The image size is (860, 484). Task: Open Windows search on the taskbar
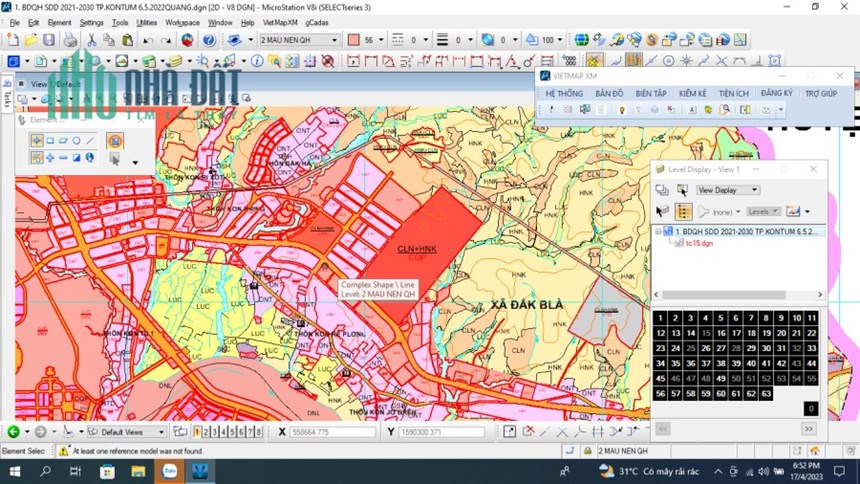[x=46, y=471]
